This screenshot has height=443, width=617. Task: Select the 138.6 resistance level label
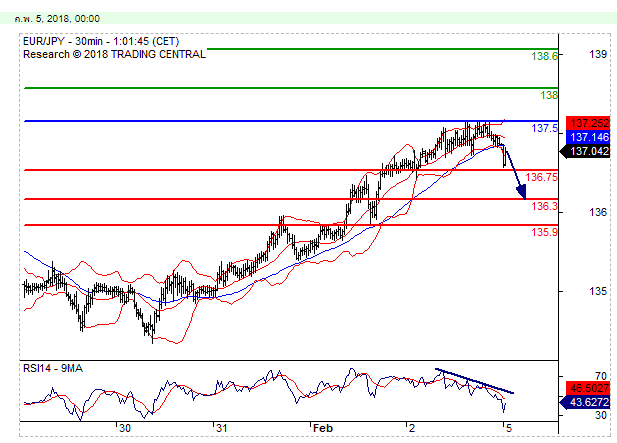pyautogui.click(x=545, y=56)
